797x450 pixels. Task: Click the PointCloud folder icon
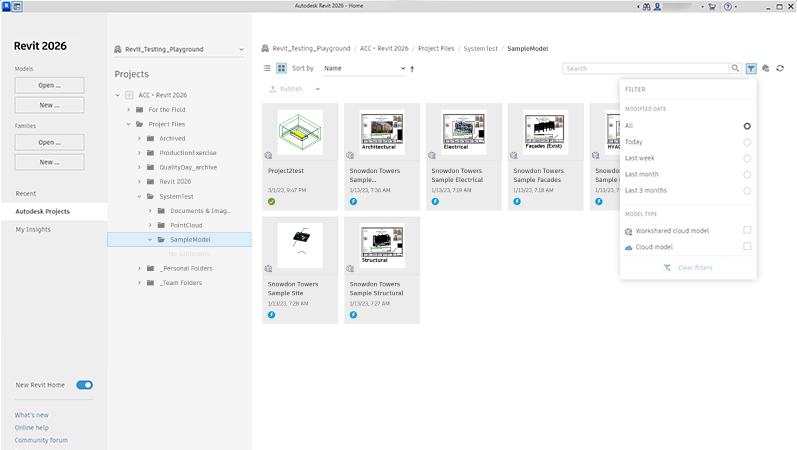[161, 225]
